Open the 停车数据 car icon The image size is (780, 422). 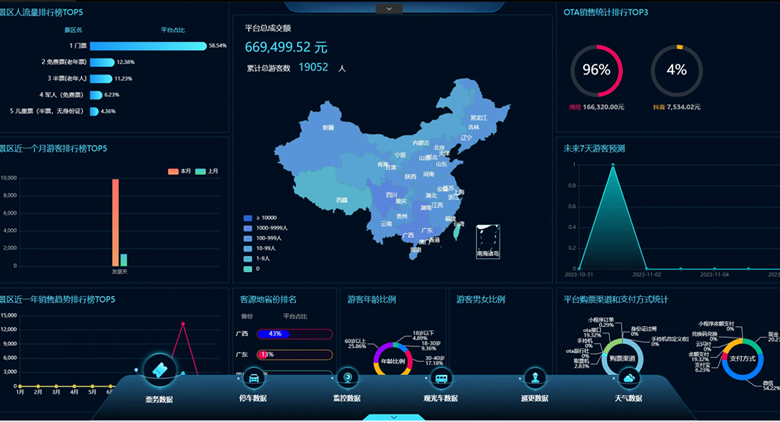coord(254,378)
